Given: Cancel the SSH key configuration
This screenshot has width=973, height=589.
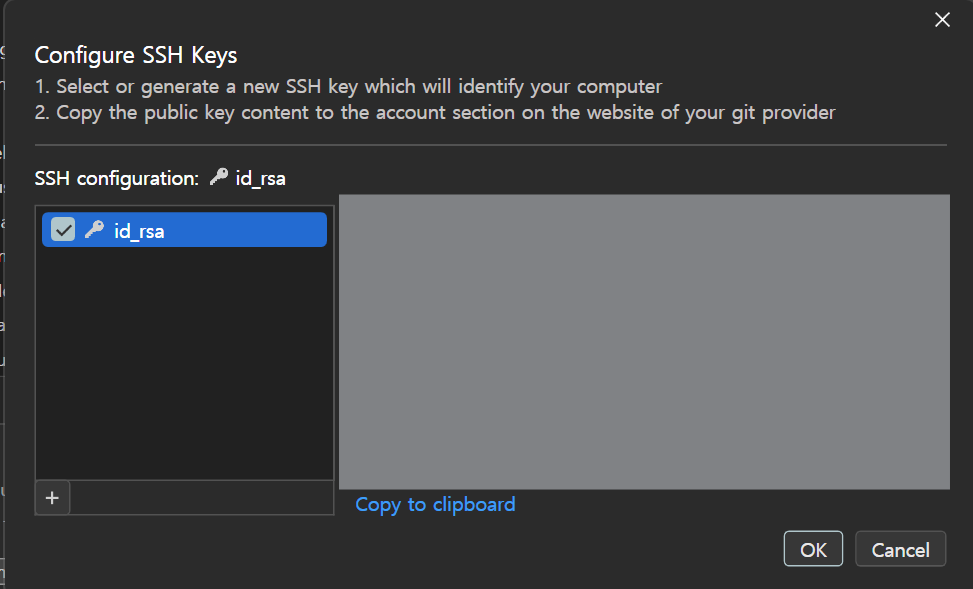Looking at the screenshot, I should [900, 549].
